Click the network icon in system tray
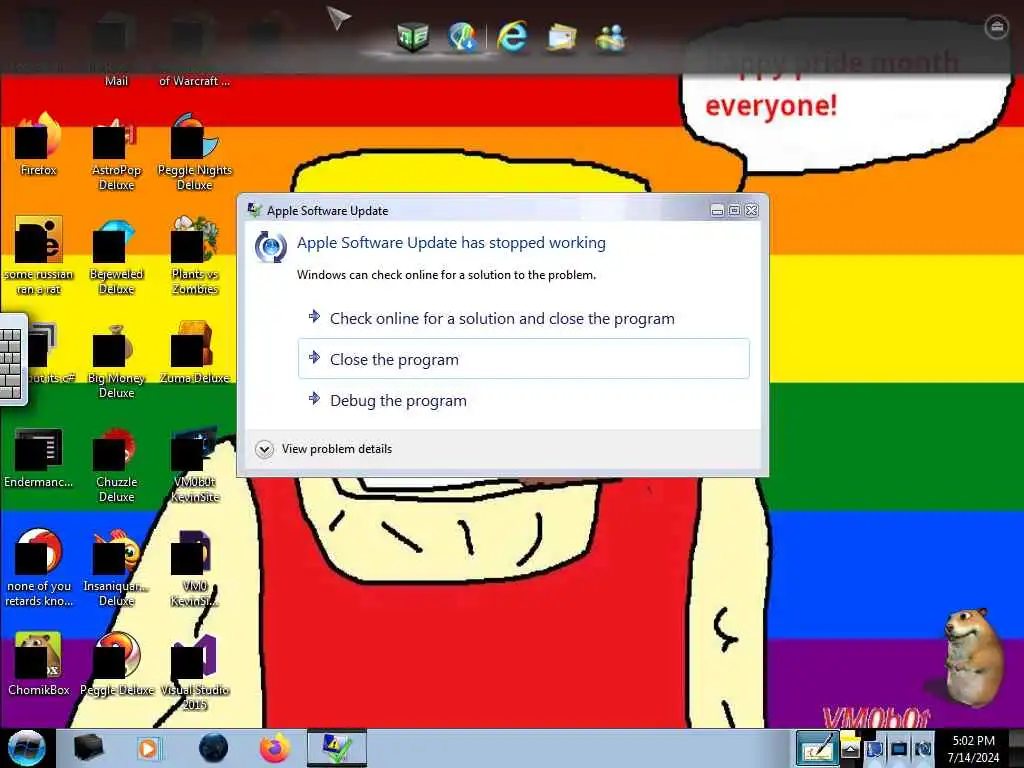The image size is (1024, 768). (898, 749)
